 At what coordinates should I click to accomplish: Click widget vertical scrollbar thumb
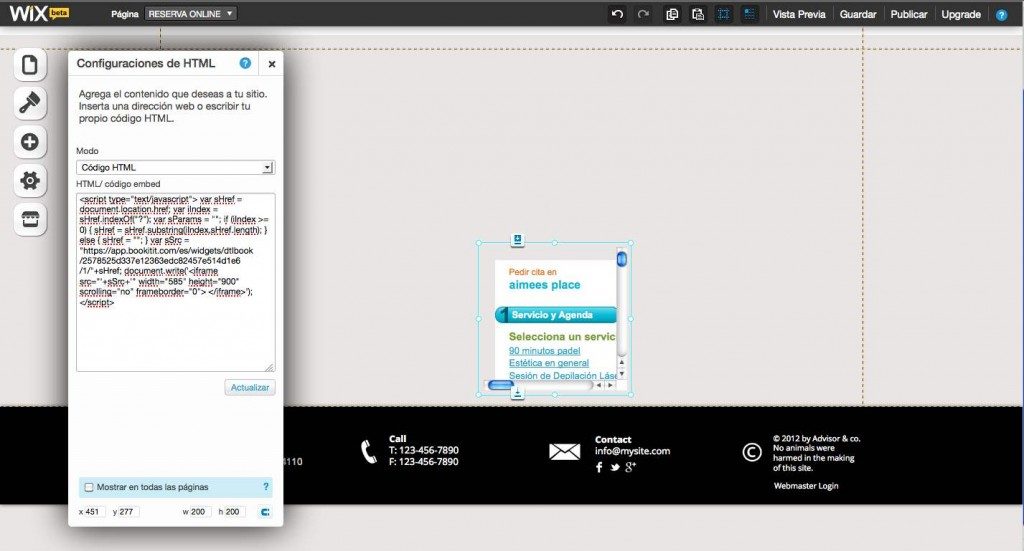coord(622,259)
